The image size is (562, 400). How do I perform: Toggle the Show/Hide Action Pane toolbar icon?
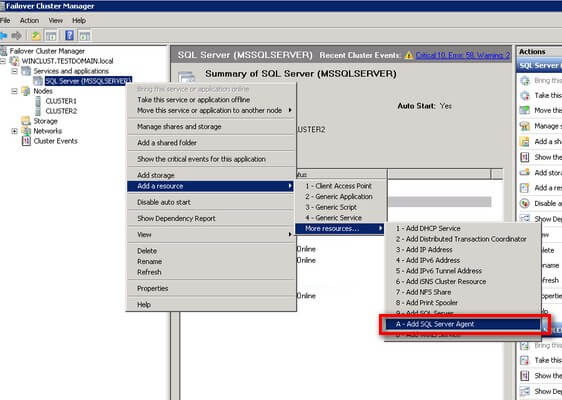coord(85,35)
